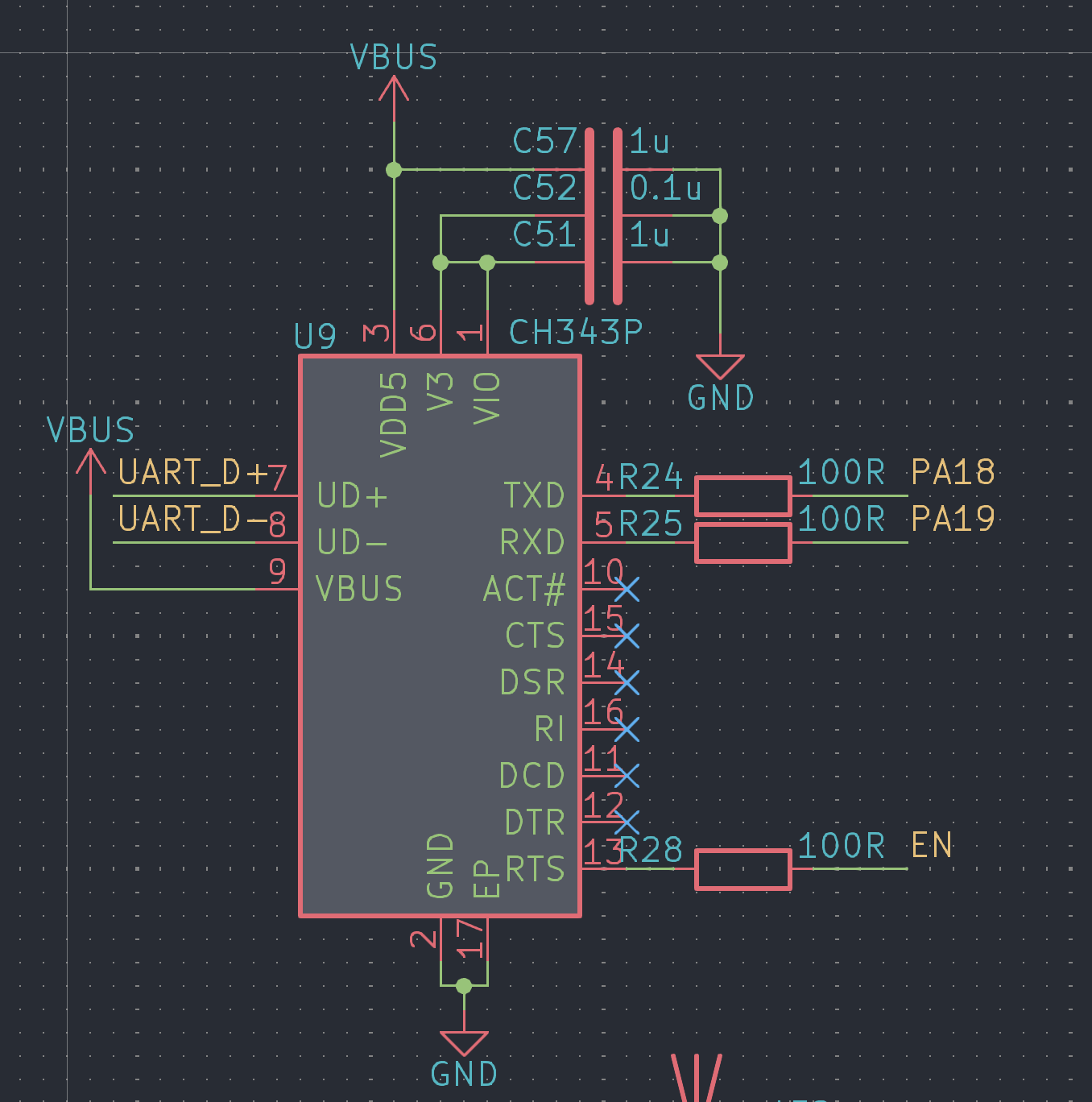This screenshot has height=1102, width=1092.
Task: Select the GND symbol under U9
Action: point(464,1044)
